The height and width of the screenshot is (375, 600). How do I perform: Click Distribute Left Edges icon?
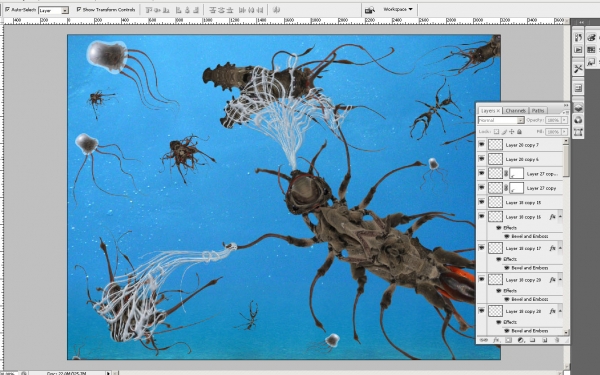(242, 10)
